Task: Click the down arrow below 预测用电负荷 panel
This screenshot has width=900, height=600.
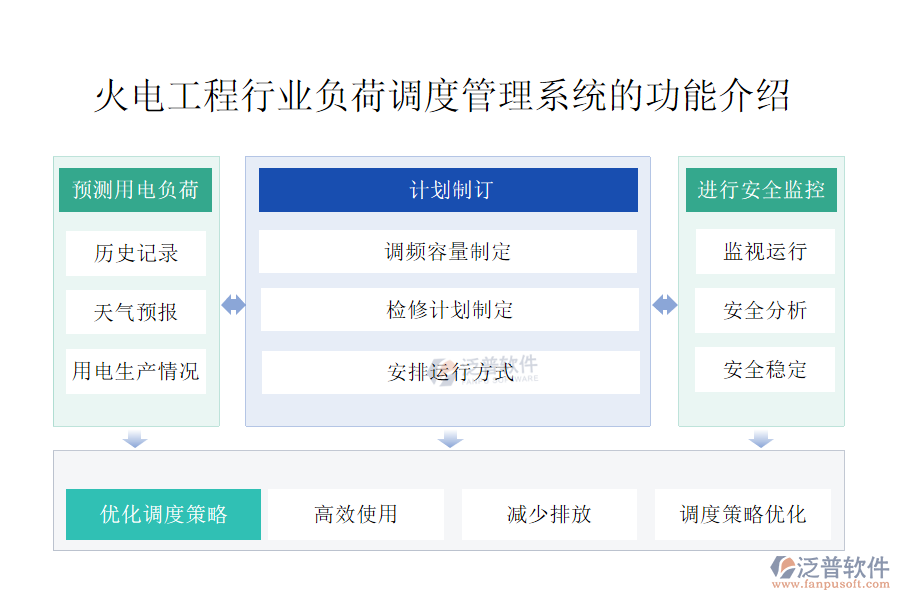Action: [x=135, y=438]
